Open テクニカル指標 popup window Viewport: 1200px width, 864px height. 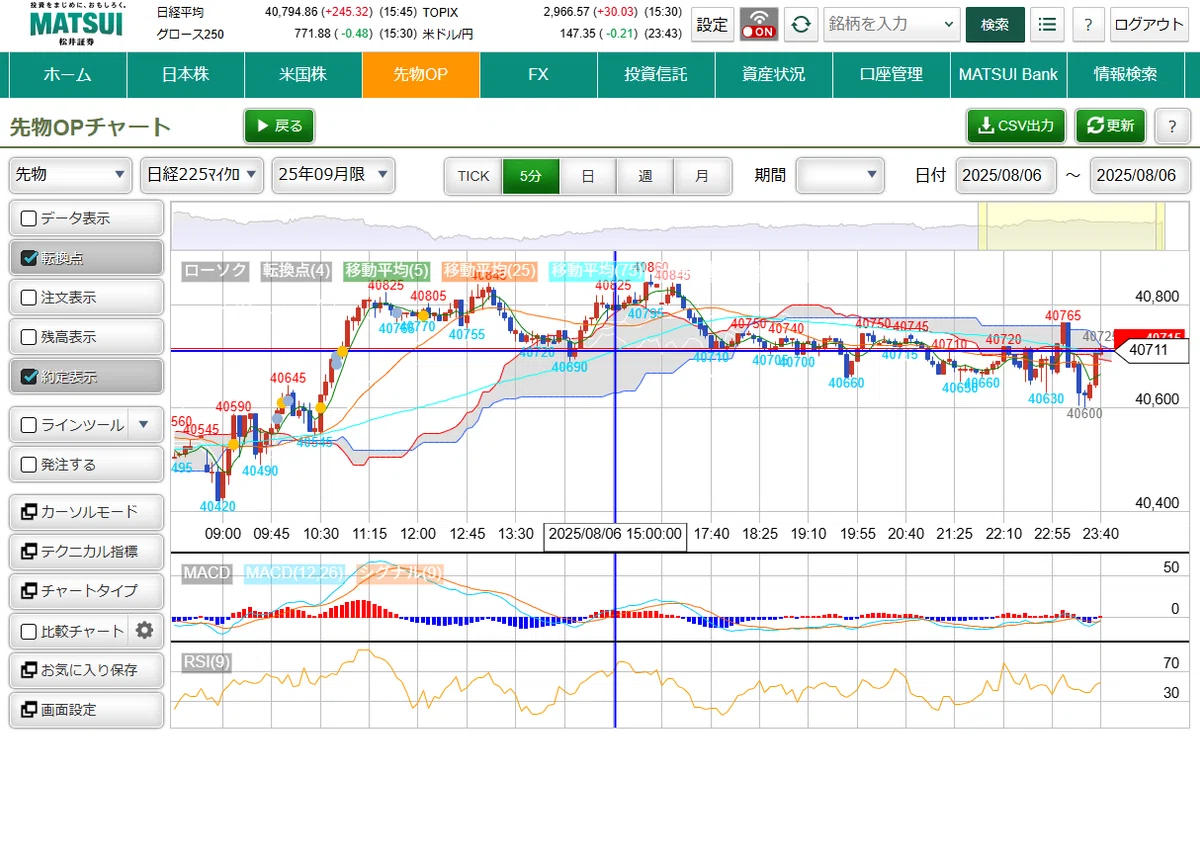[x=86, y=551]
